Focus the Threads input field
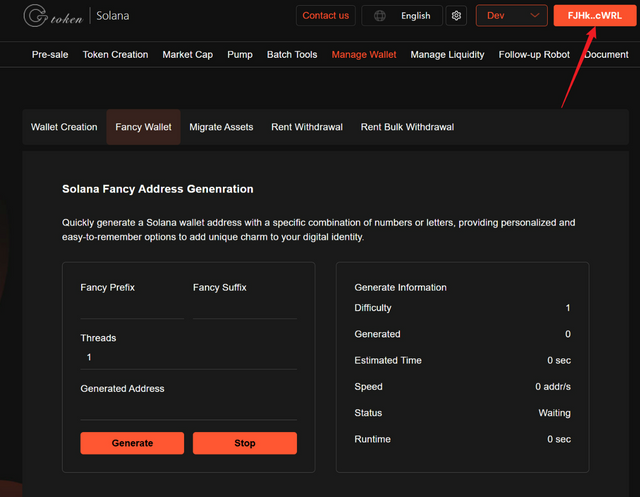Screen dimensions: 640x497 click(x=189, y=358)
